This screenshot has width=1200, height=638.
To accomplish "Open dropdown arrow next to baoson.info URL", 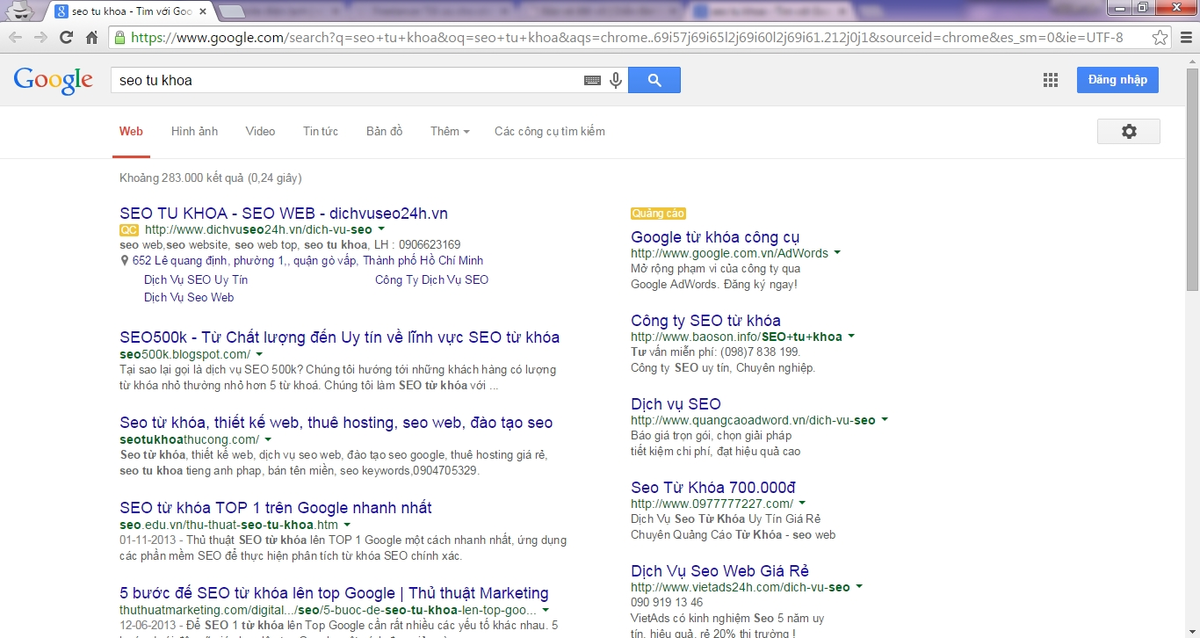I will click(851, 337).
